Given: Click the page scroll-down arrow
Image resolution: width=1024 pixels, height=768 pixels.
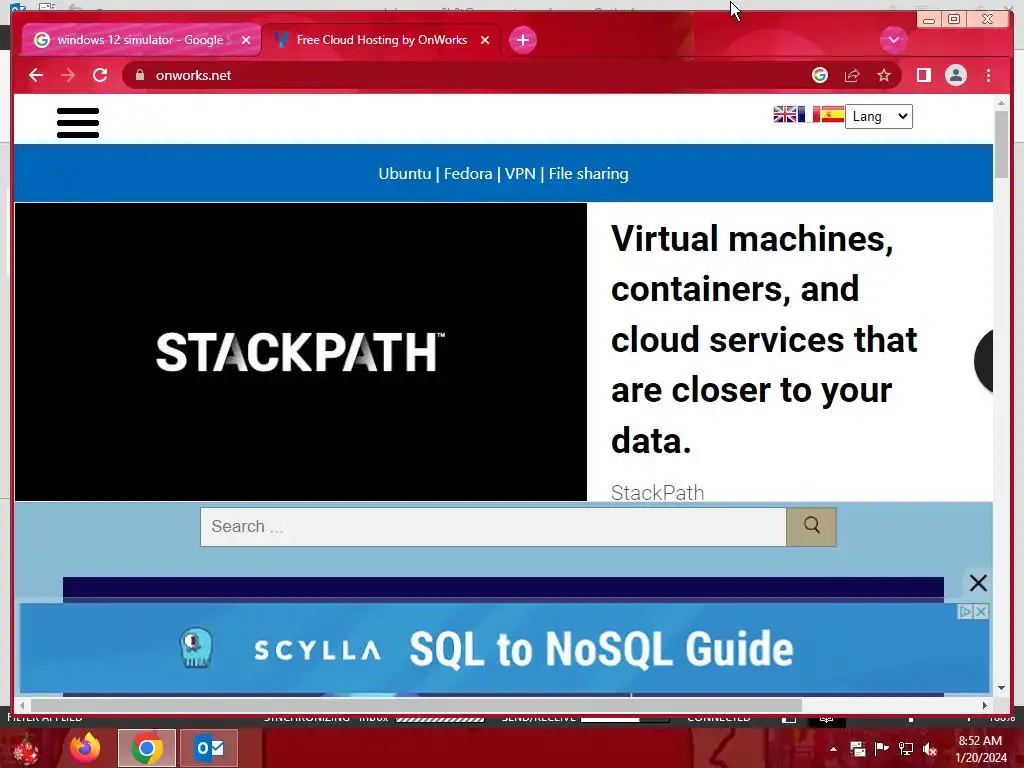Looking at the screenshot, I should click(x=1001, y=688).
